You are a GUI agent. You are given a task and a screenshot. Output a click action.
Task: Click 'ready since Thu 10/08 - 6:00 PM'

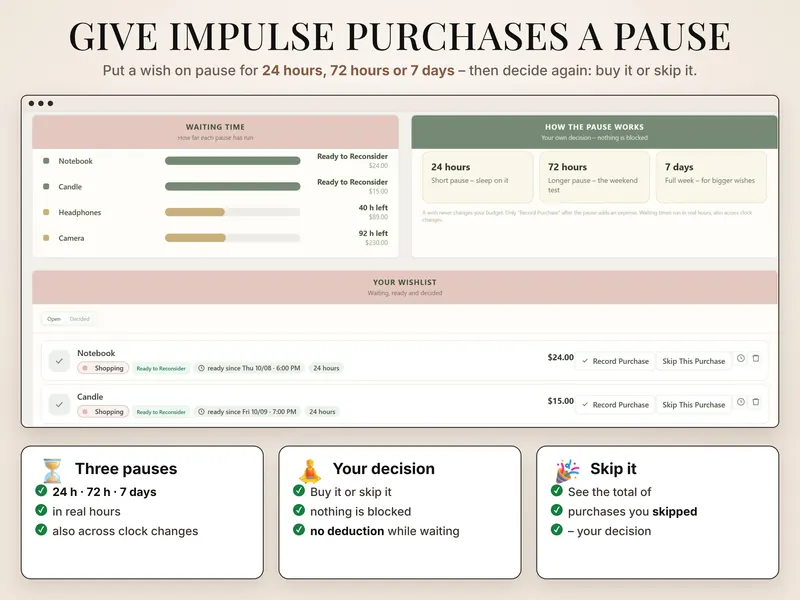click(x=249, y=368)
